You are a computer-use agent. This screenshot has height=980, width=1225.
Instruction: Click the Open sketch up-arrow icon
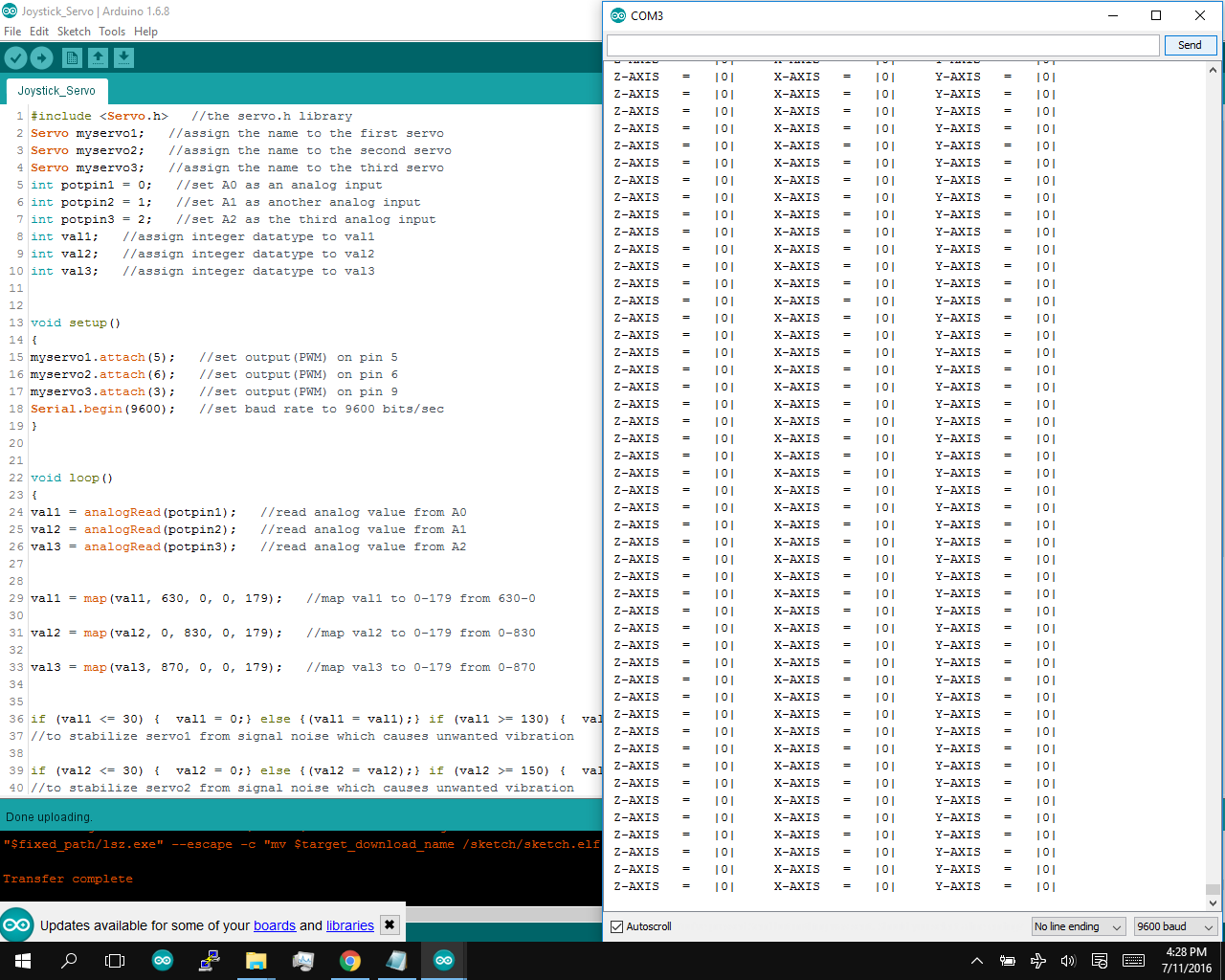tap(98, 58)
